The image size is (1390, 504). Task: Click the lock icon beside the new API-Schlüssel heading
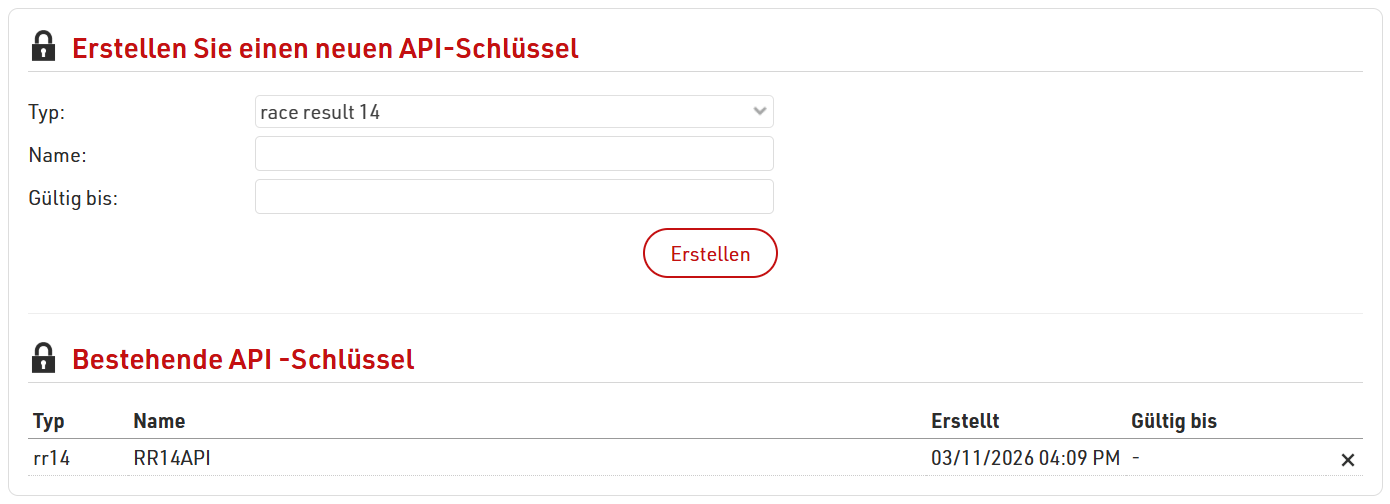43,47
